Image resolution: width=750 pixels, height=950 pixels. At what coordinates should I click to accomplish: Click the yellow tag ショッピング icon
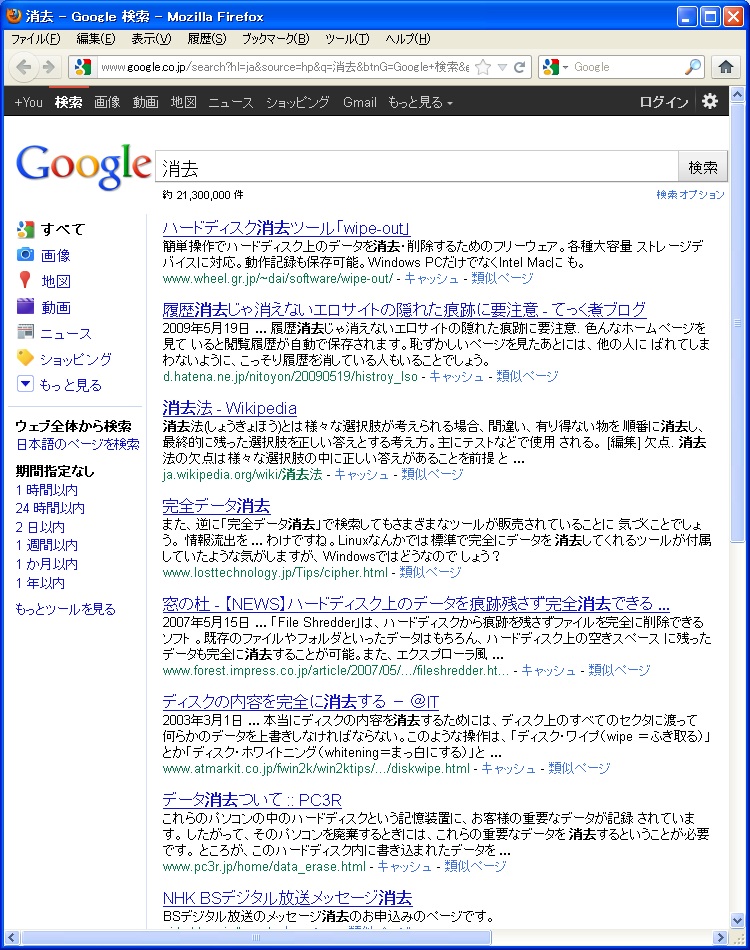click(x=25, y=357)
